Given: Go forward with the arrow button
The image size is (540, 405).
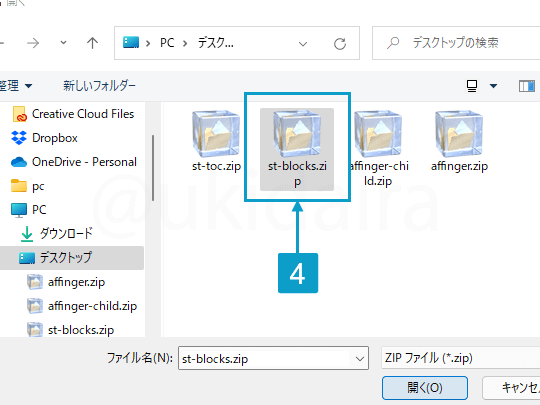Looking at the screenshot, I should tap(33, 43).
